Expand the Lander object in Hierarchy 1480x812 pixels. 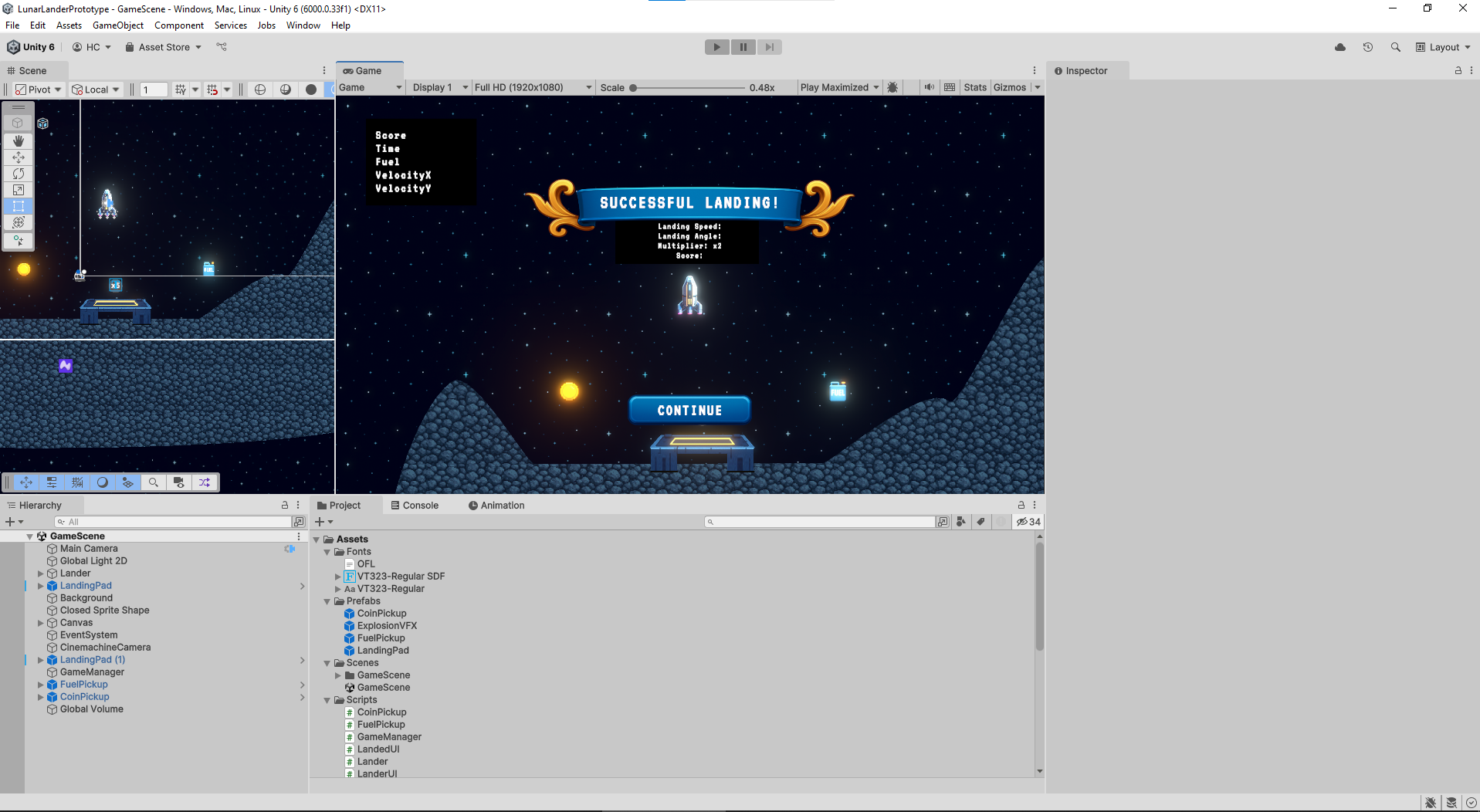41,573
